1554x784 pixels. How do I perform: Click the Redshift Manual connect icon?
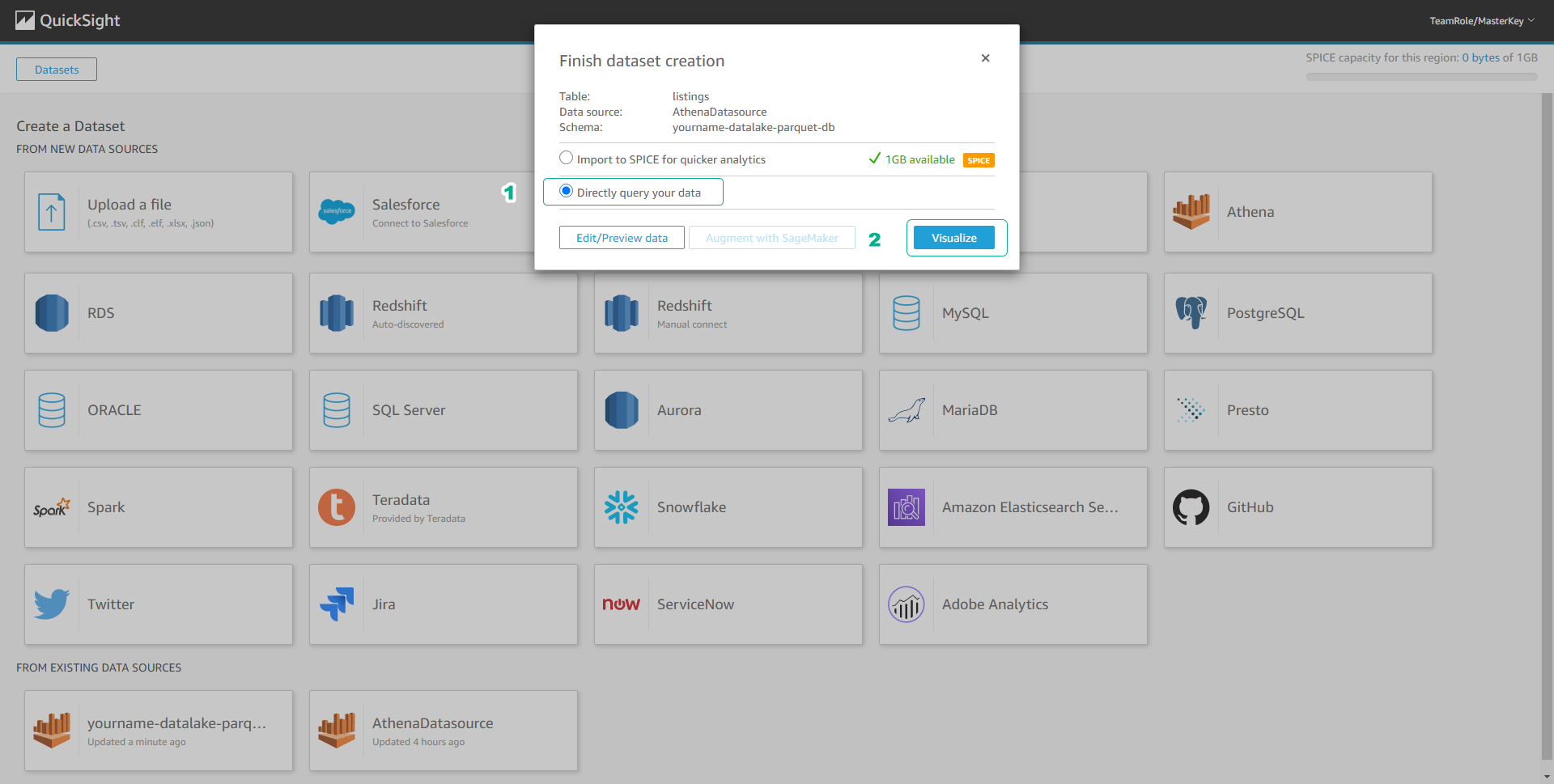(622, 313)
